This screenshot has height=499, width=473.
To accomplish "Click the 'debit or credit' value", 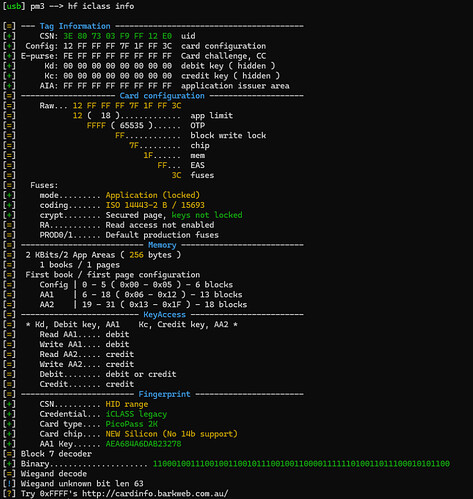I will [x=141, y=374].
